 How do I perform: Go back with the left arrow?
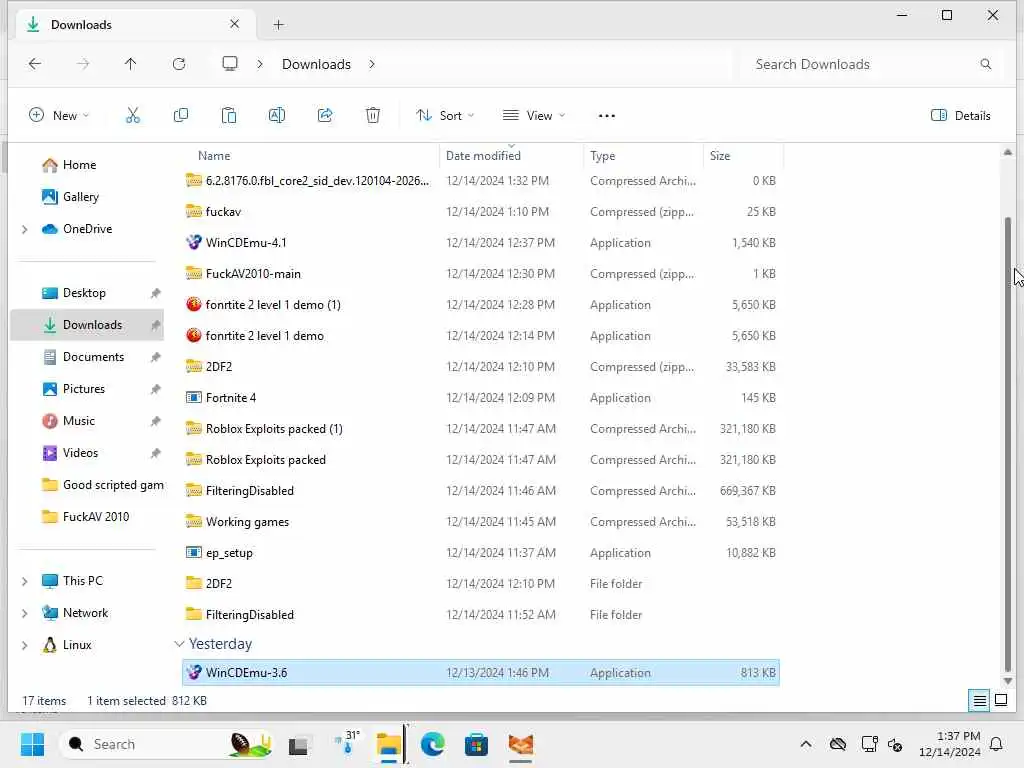coord(35,64)
